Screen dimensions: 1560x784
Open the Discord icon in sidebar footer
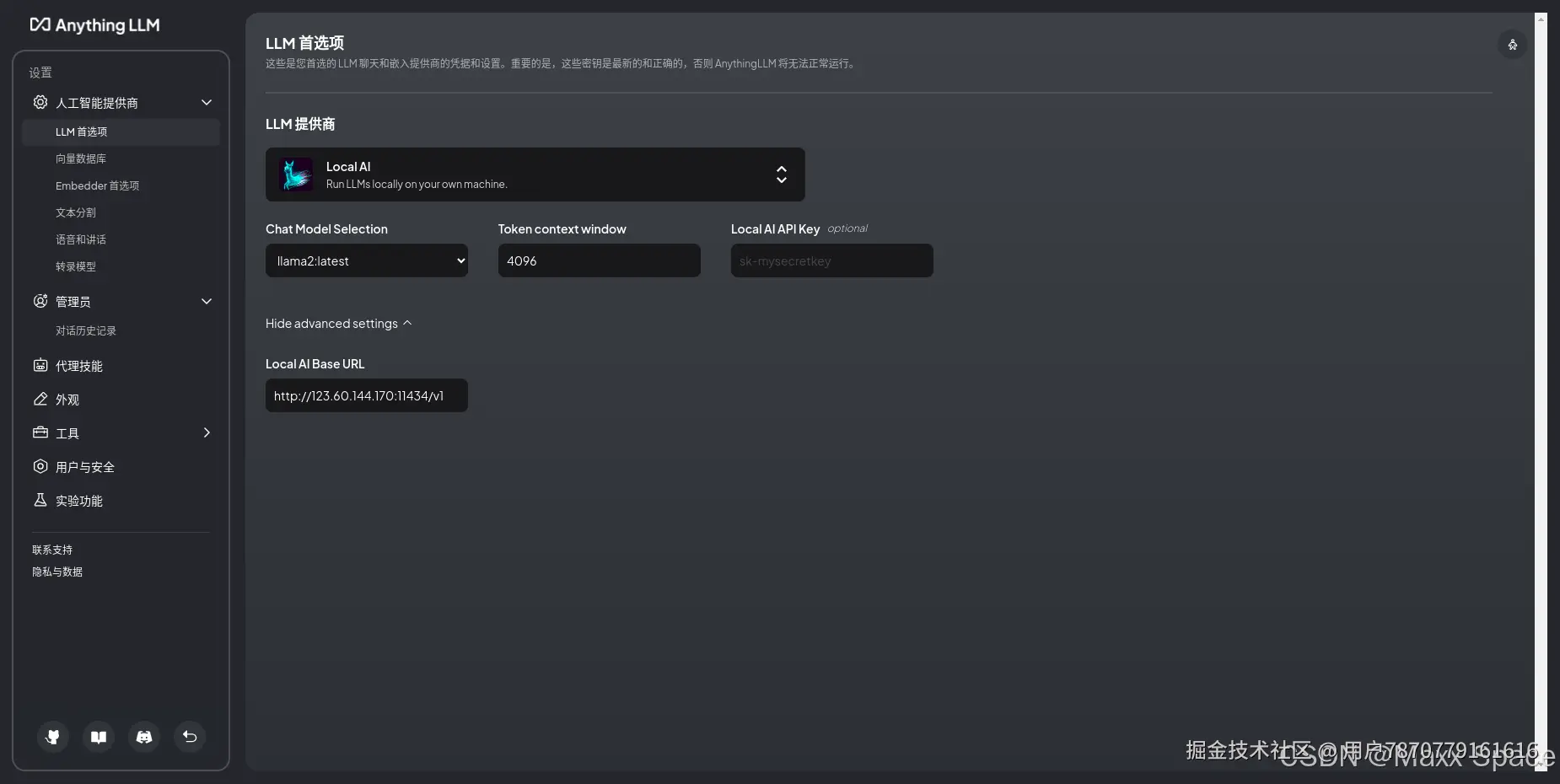point(144,737)
